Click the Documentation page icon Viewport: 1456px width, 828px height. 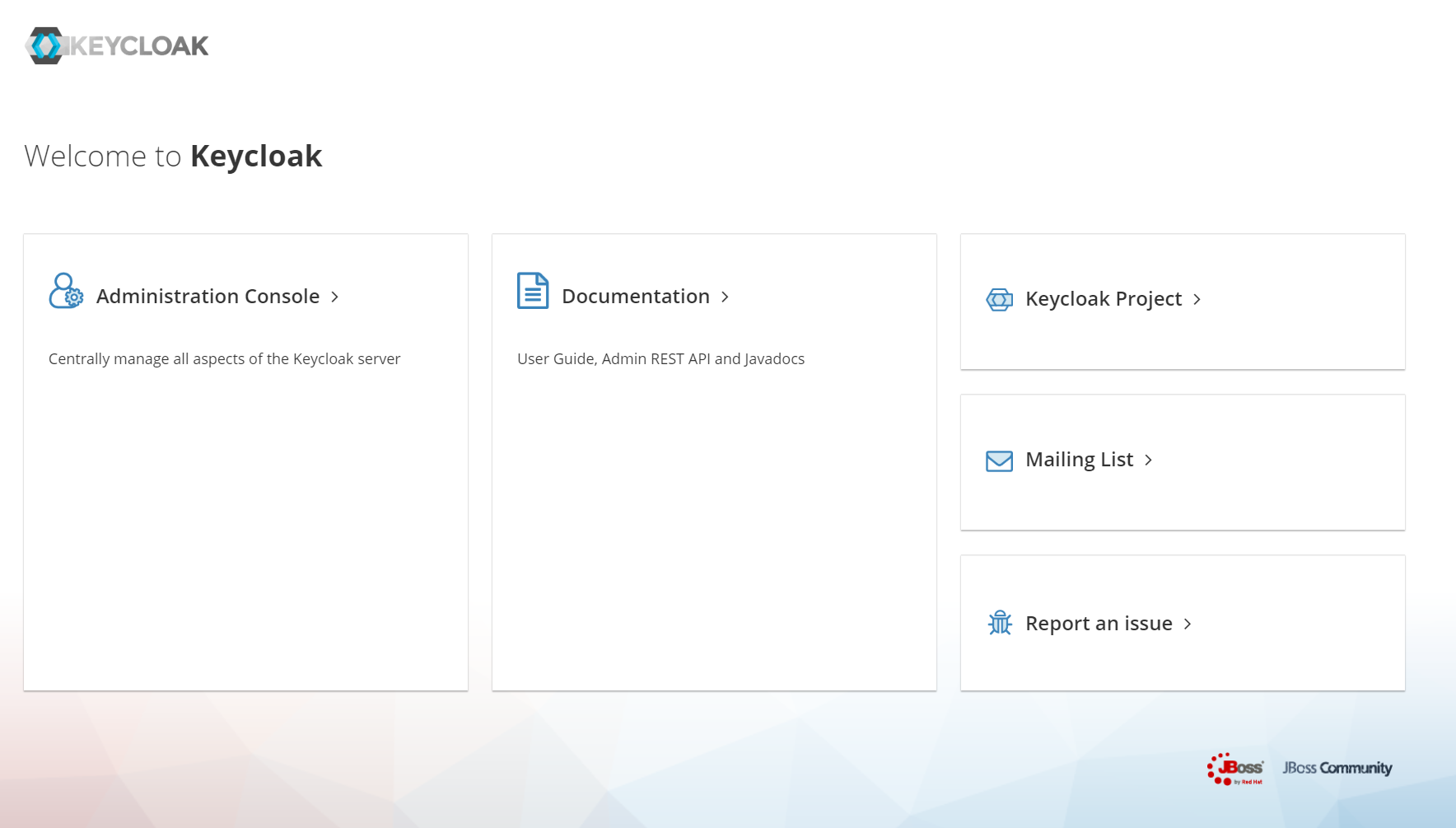click(533, 291)
